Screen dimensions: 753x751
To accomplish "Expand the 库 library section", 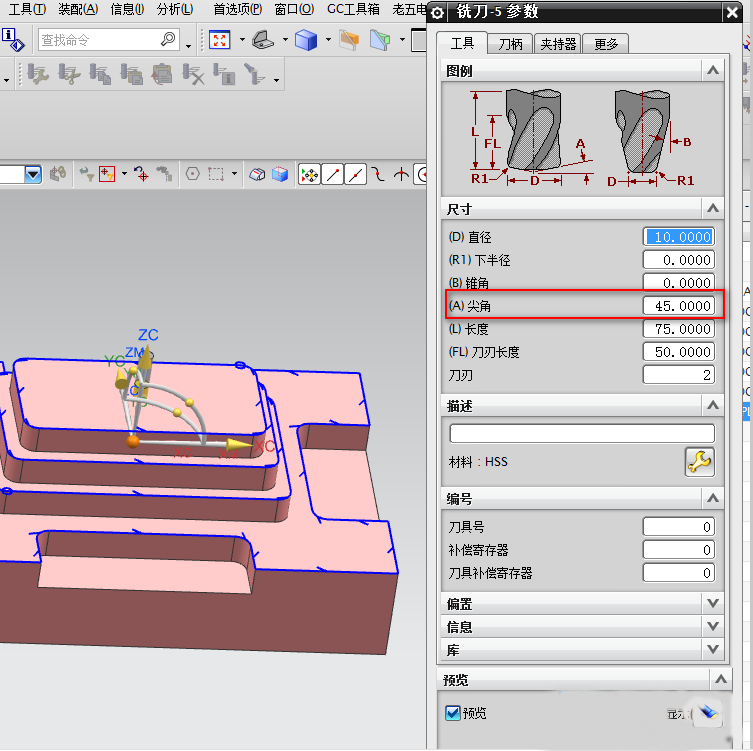I will [712, 650].
